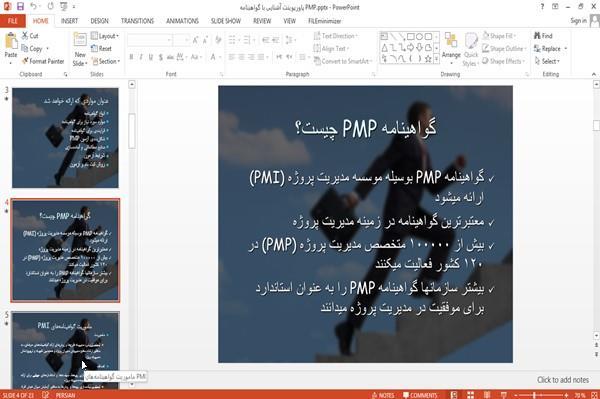Select slide 3 thumbnail in slide panel
Screen dimensions: 600x399
[65, 138]
